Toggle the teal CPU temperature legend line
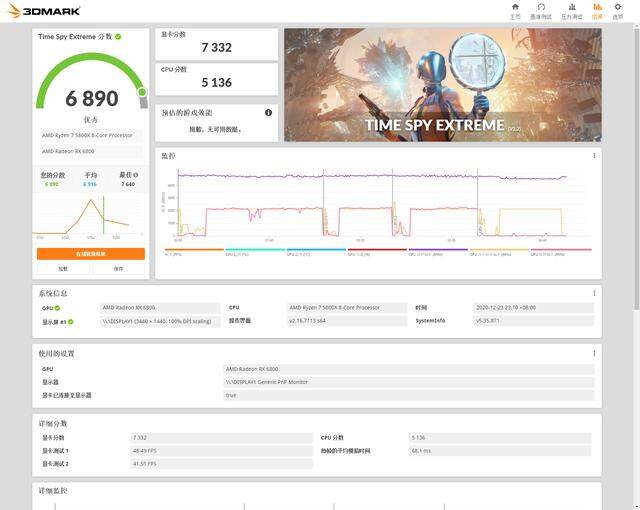The height and width of the screenshot is (510, 640). coord(255,252)
